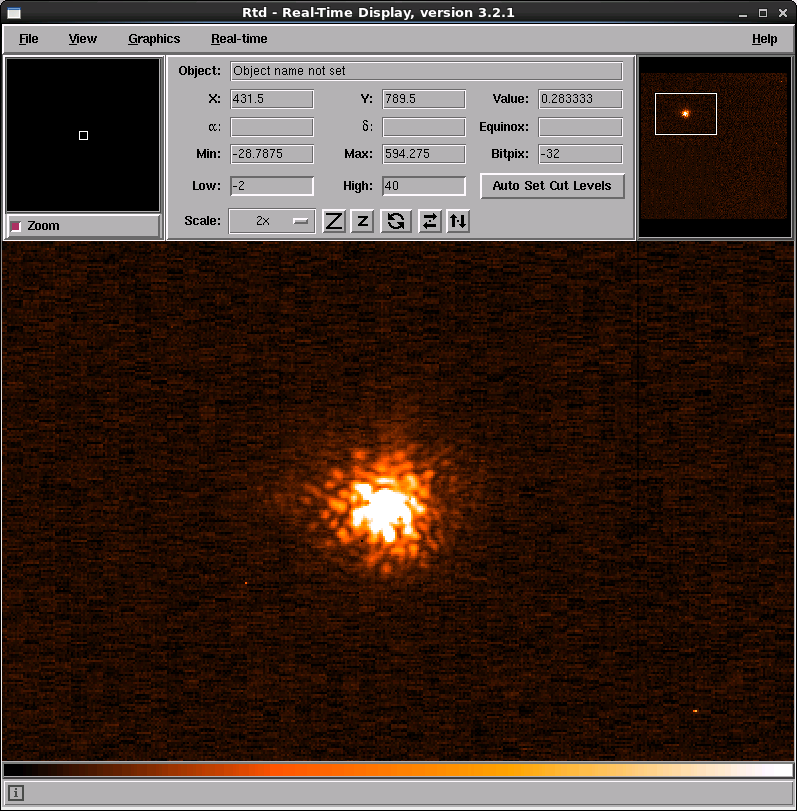
Task: Flip image horizontally with the left-right arrows icon
Action: 429,221
